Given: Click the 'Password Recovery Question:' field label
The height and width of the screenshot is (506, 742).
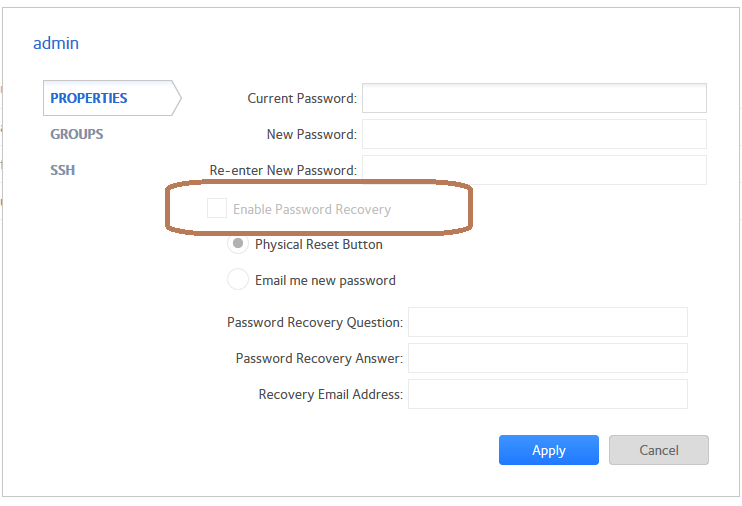Looking at the screenshot, I should coord(315,322).
